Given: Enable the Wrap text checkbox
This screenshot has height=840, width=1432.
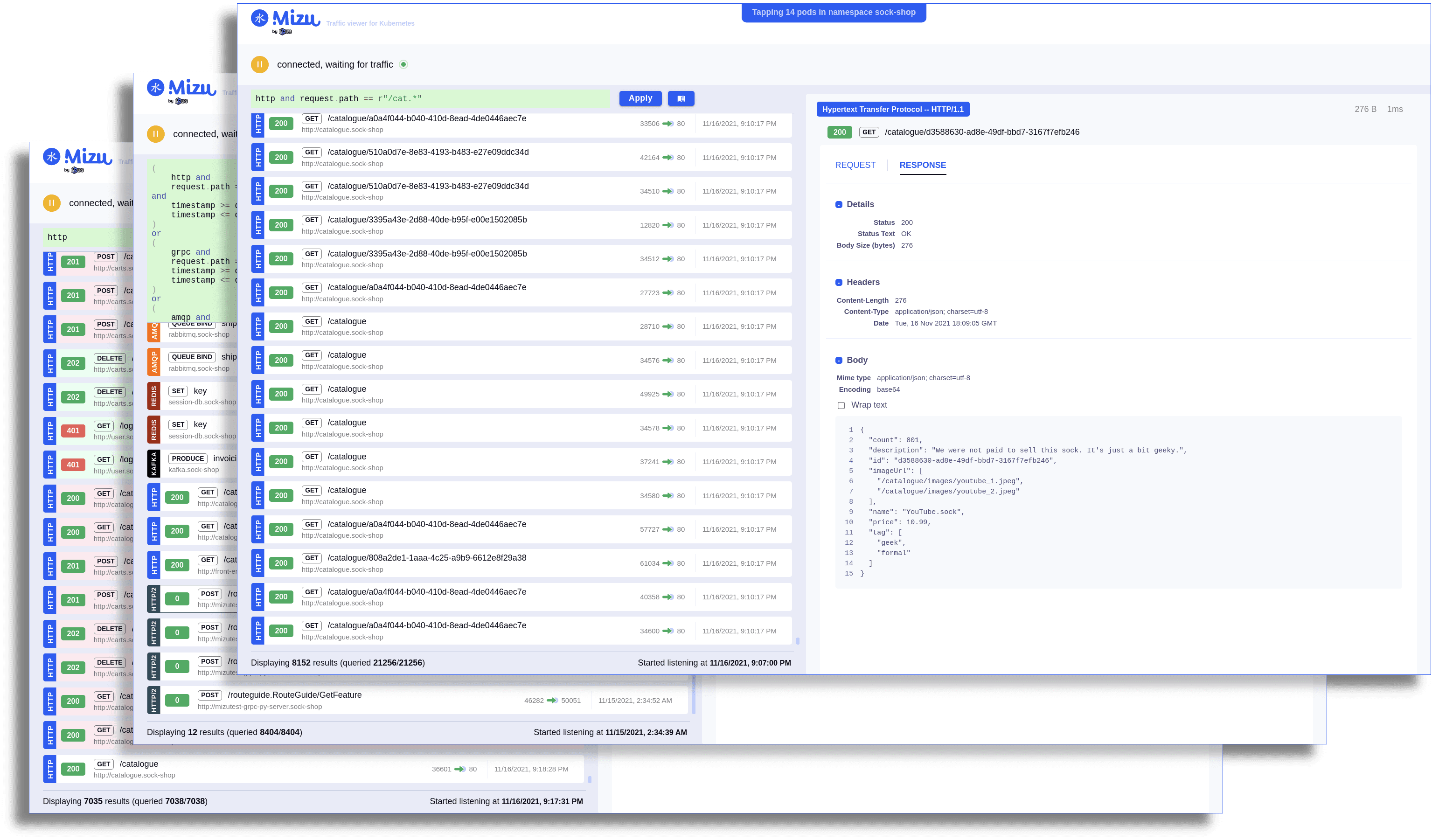Looking at the screenshot, I should (841, 405).
